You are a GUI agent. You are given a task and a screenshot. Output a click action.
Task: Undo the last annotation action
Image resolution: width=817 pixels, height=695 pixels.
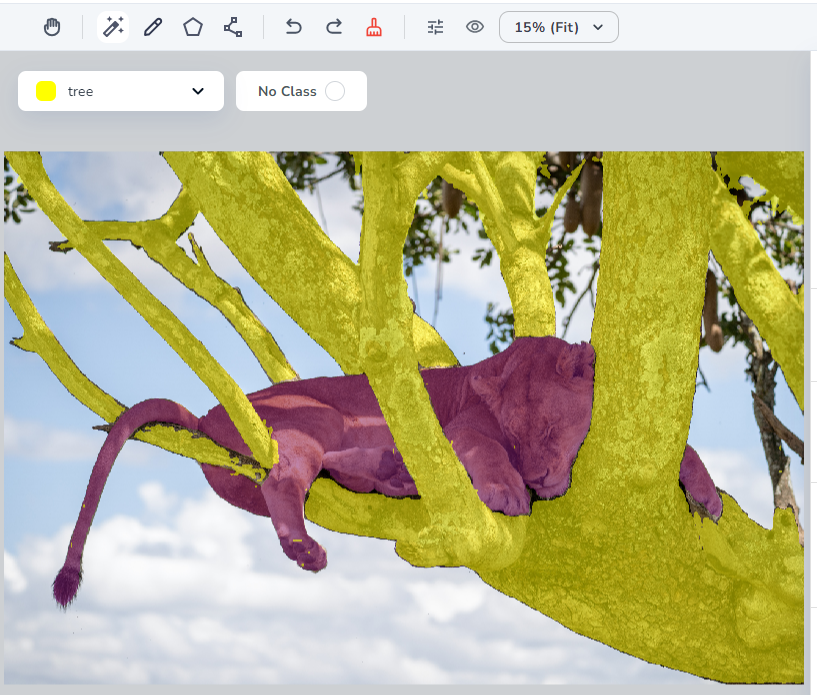click(293, 27)
